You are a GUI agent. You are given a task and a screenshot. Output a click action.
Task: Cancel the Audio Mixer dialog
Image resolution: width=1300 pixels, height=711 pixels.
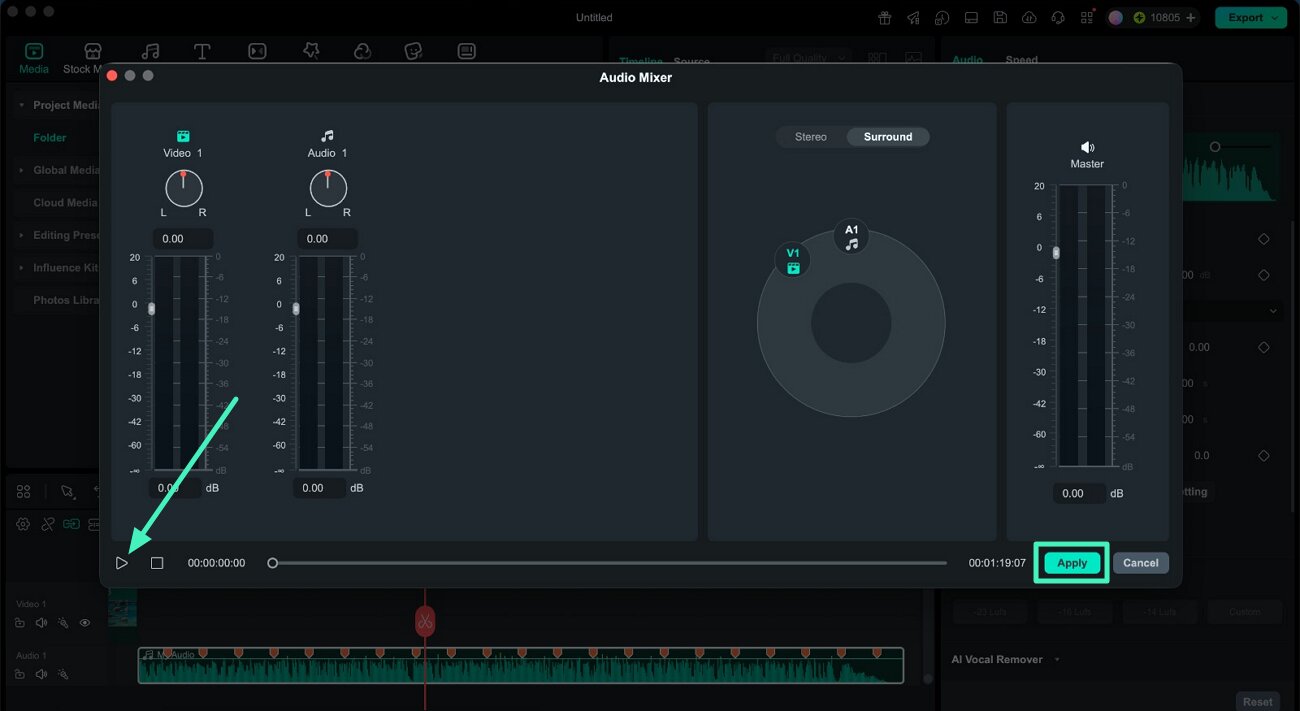pos(1140,563)
